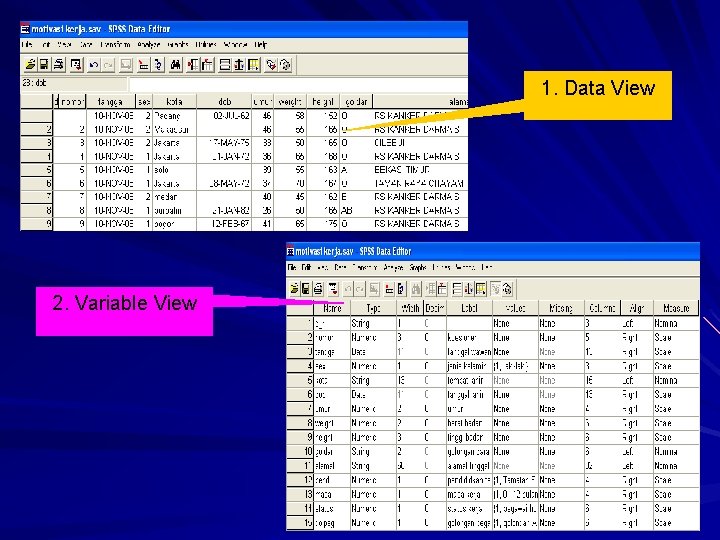Click Weight Cases scale icon in Data View window
This screenshot has width=720, height=540.
[239, 65]
